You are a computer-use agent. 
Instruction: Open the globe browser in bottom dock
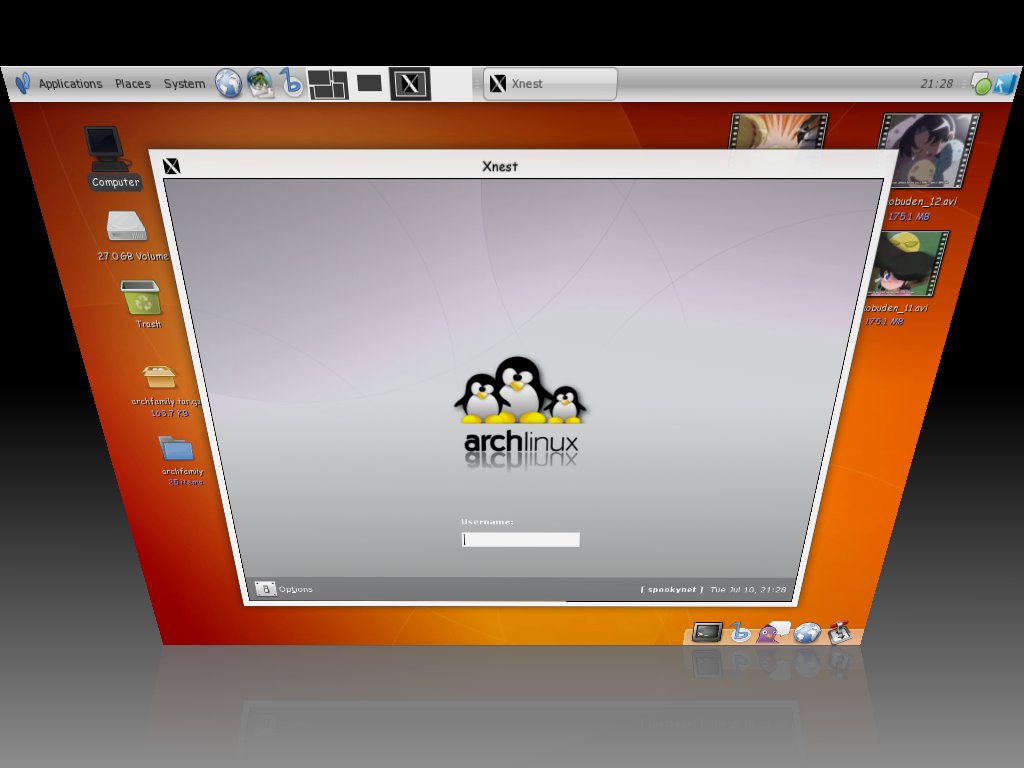pyautogui.click(x=807, y=632)
